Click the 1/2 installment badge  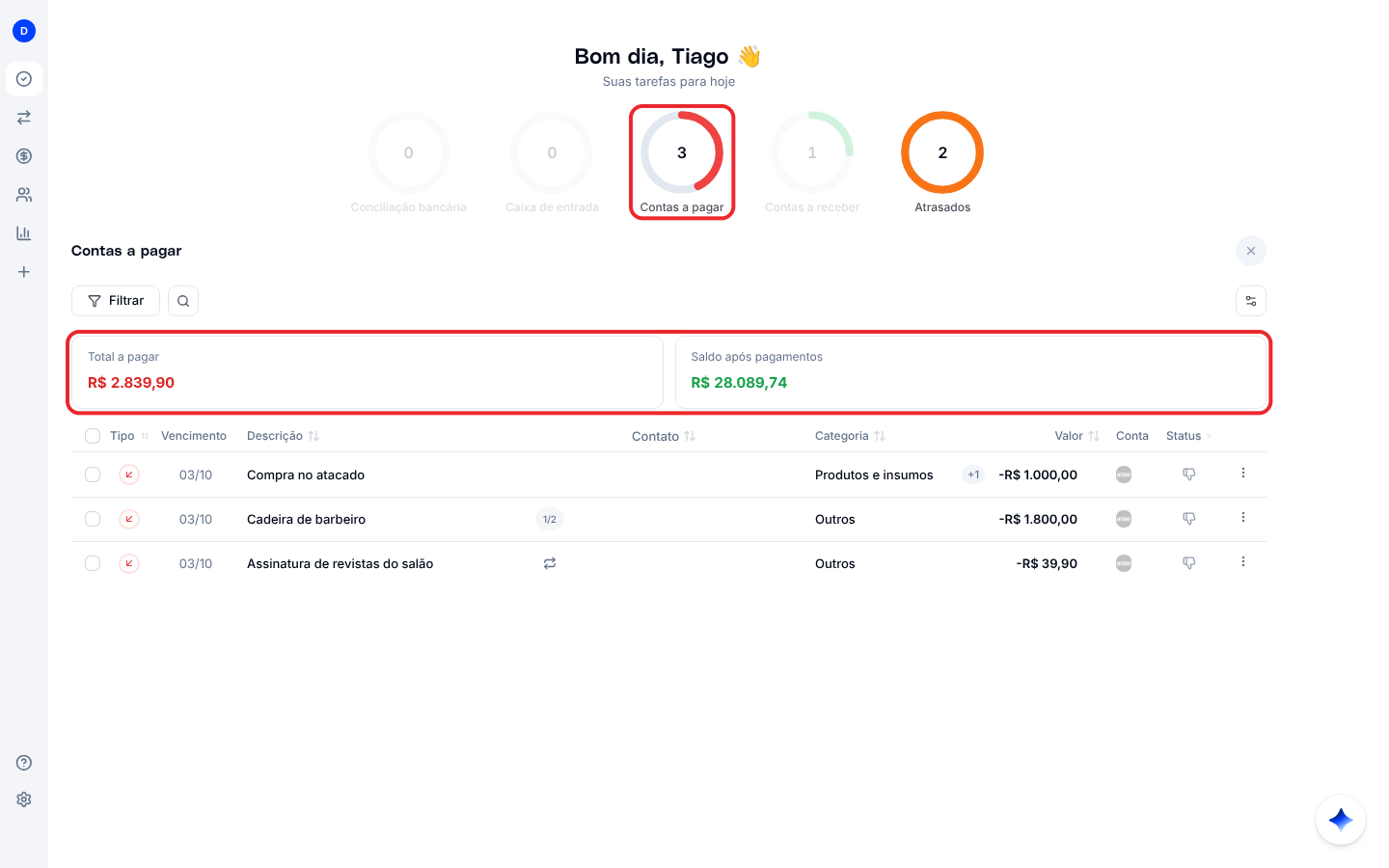coord(550,519)
